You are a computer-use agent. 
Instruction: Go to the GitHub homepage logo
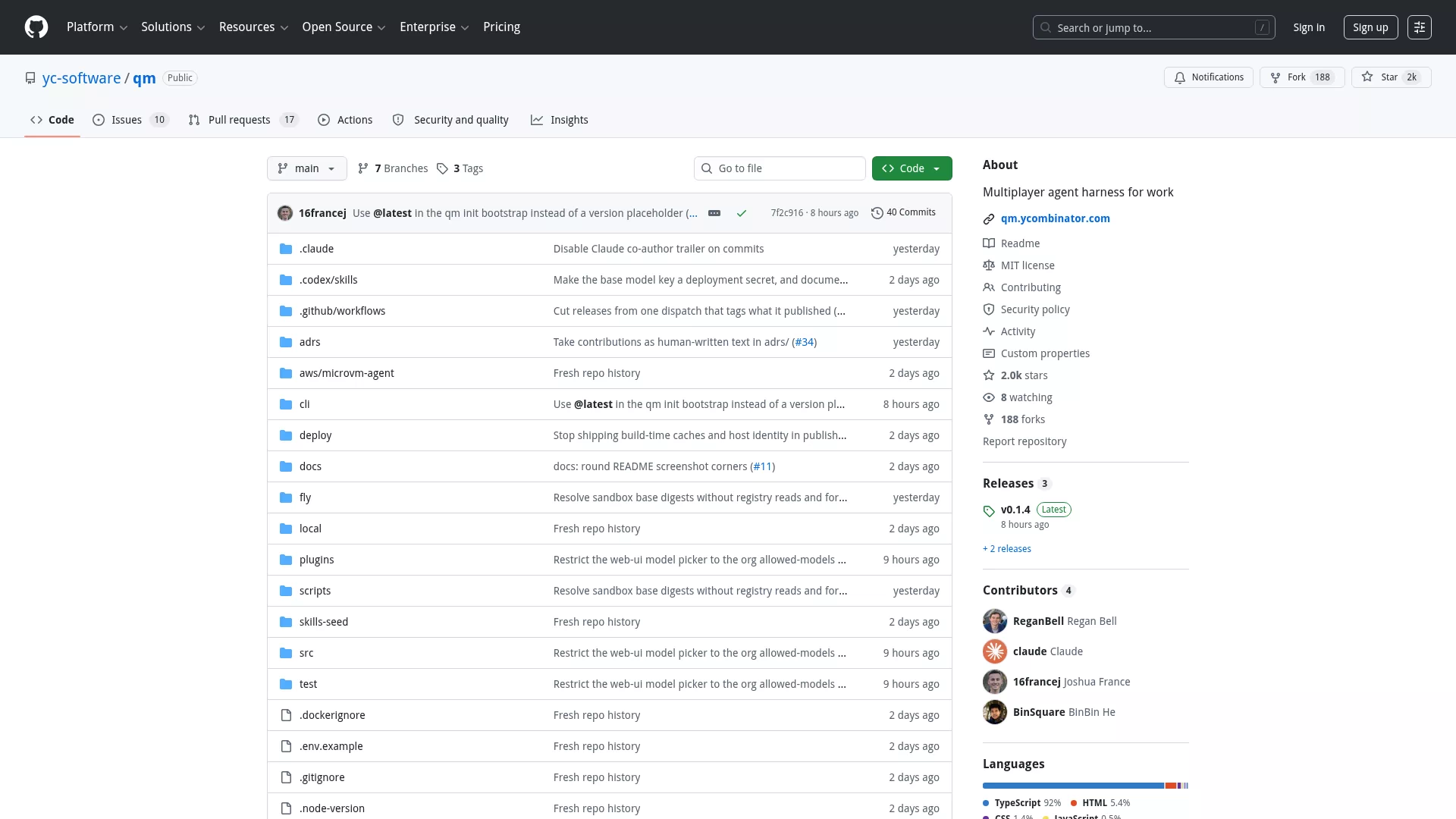[36, 27]
